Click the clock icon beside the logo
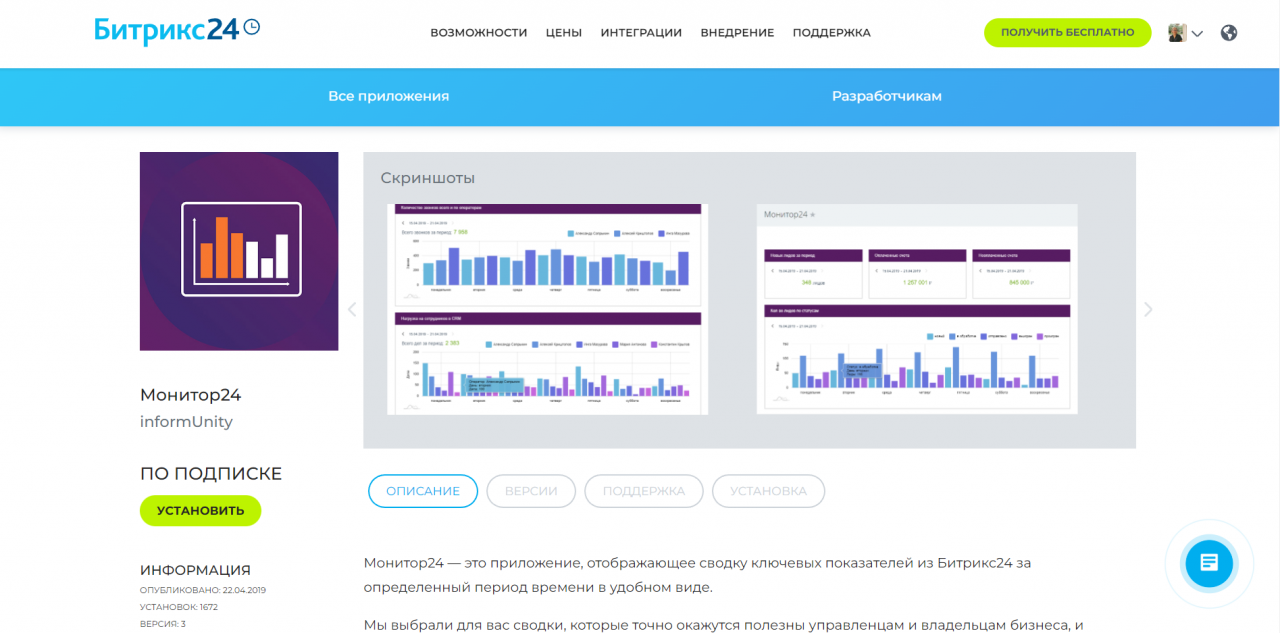This screenshot has width=1280, height=633. click(x=251, y=26)
